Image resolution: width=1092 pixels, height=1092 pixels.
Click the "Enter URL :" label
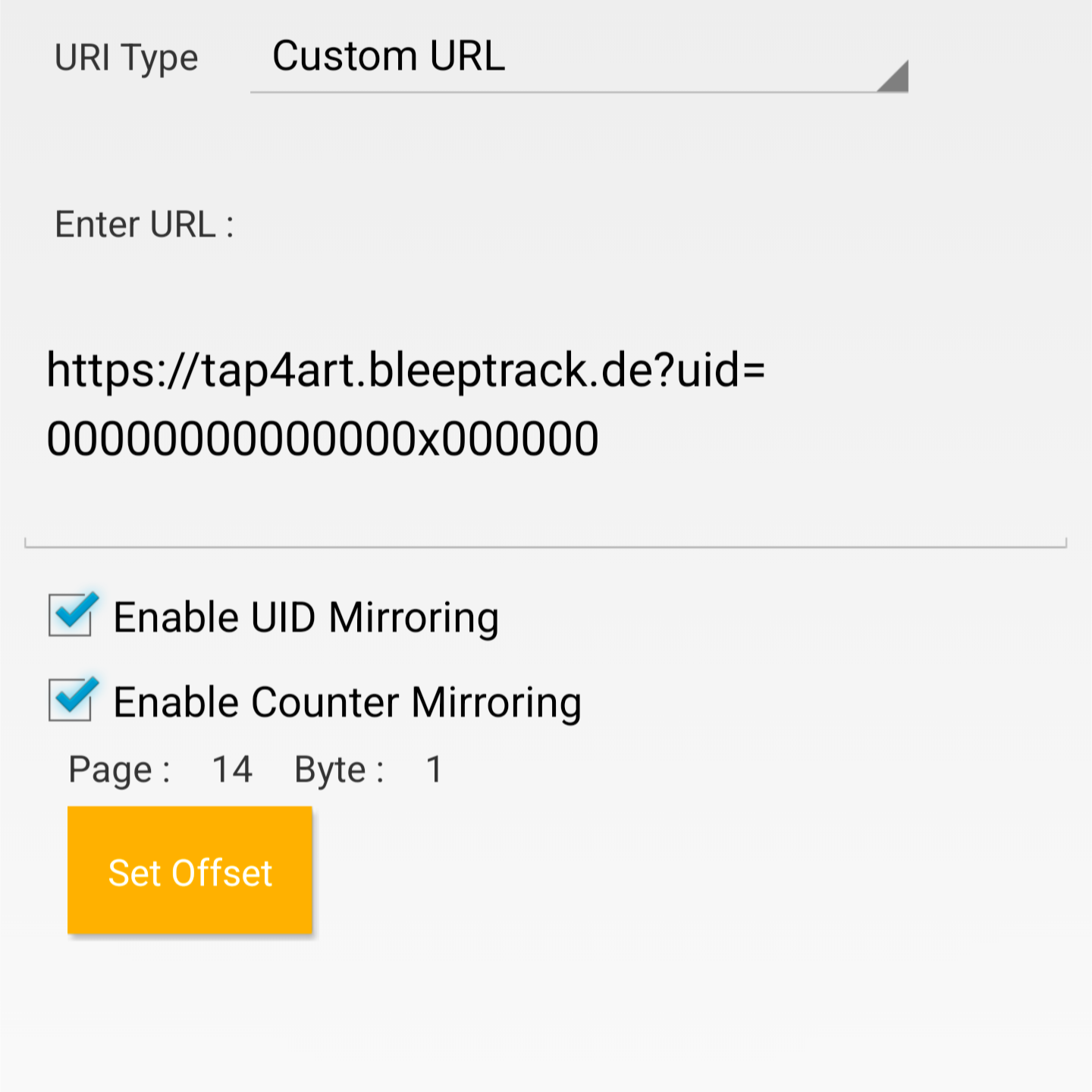tap(144, 224)
